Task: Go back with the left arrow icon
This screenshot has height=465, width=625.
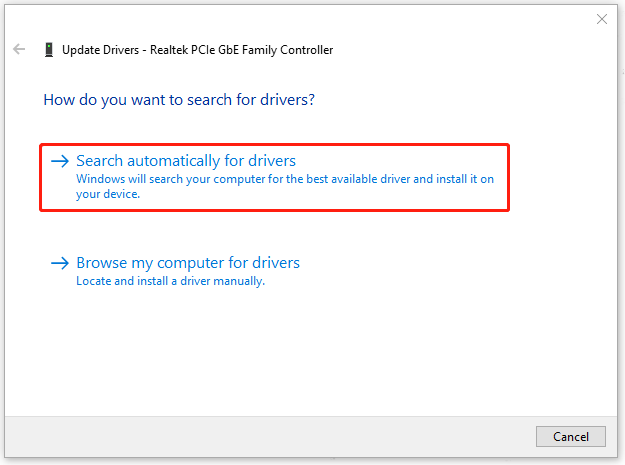Action: (19, 49)
